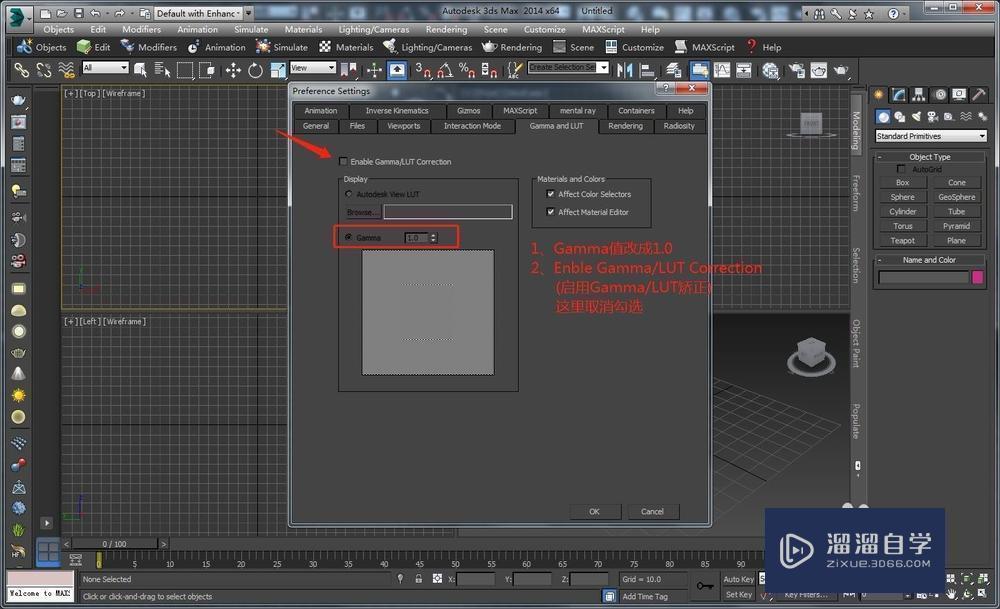Image resolution: width=1000 pixels, height=609 pixels.
Task: Open the Customize menu in menu bar
Action: [x=544, y=30]
